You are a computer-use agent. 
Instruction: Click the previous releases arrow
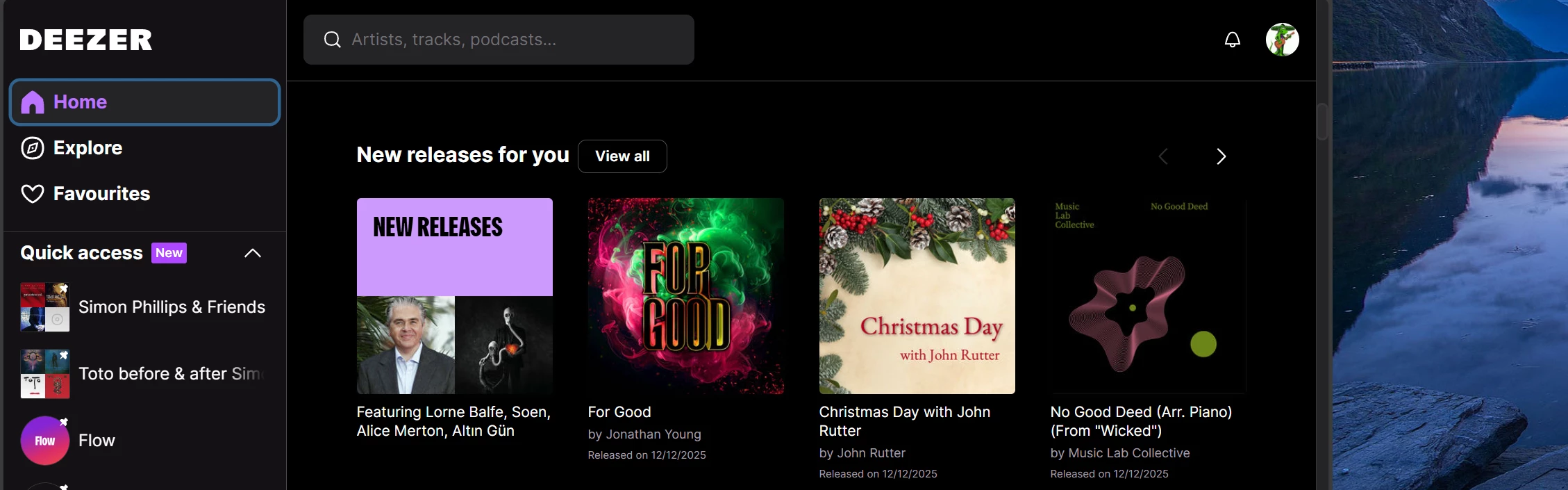point(1163,156)
